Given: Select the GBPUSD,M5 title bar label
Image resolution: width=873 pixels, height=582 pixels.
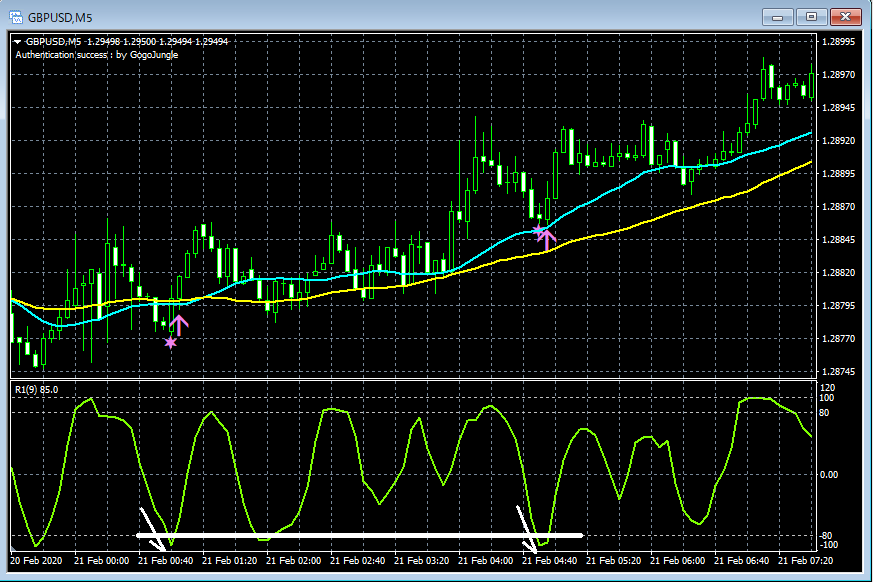Looking at the screenshot, I should click(60, 16).
